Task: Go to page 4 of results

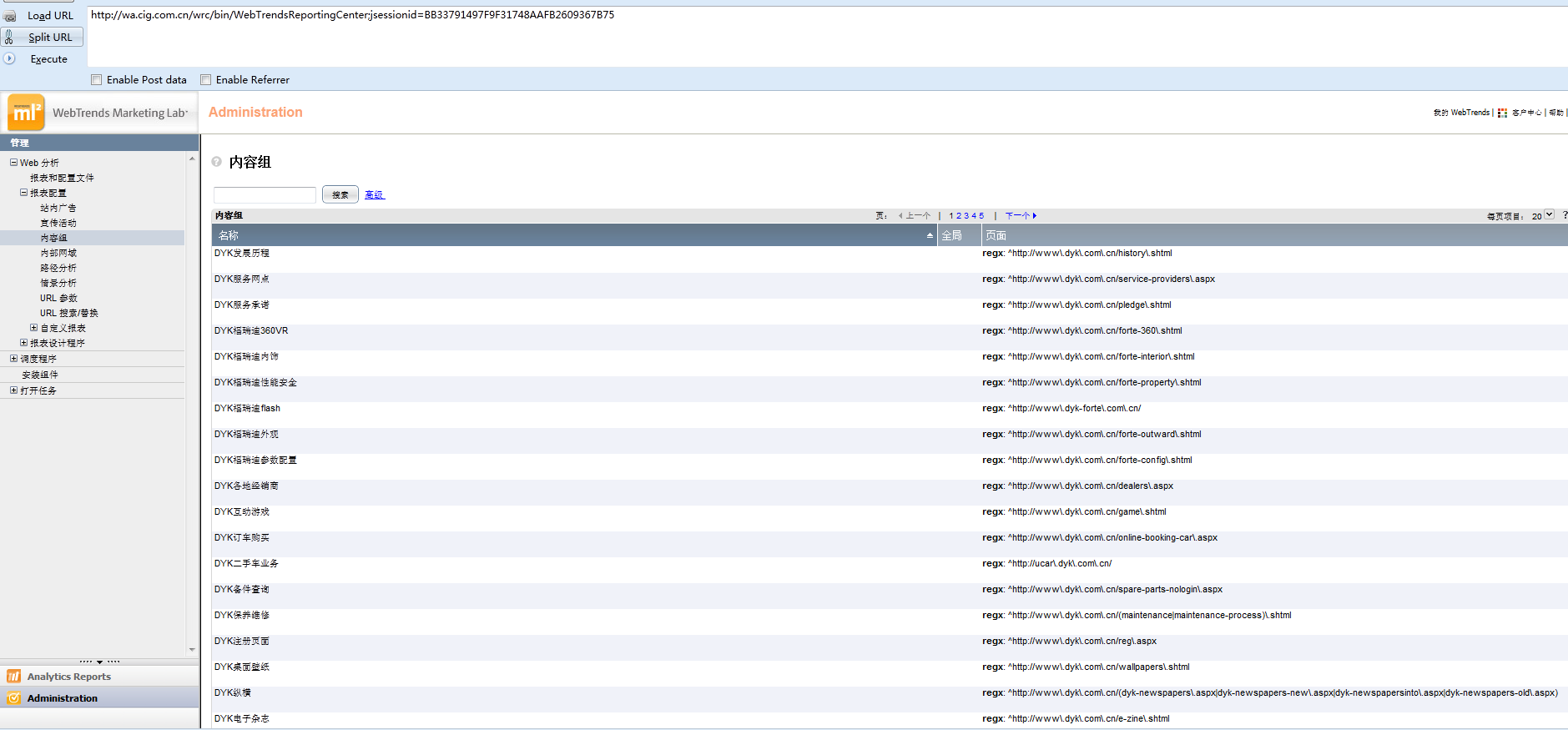Action: click(974, 215)
